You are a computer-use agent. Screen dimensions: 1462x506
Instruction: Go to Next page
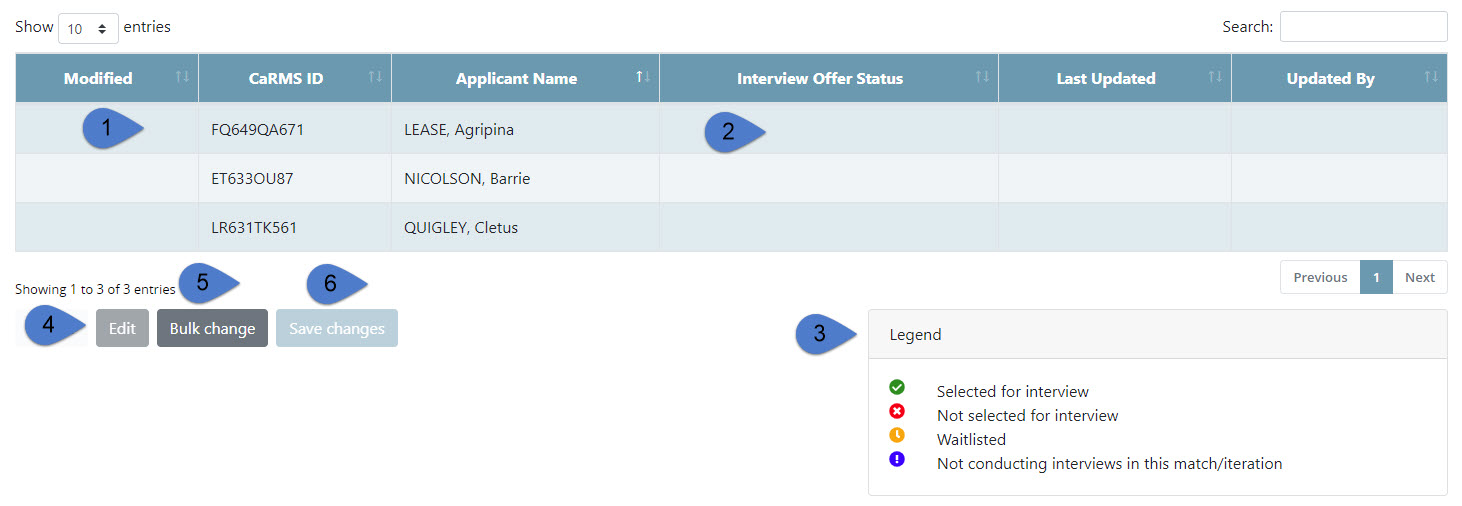(x=1419, y=278)
